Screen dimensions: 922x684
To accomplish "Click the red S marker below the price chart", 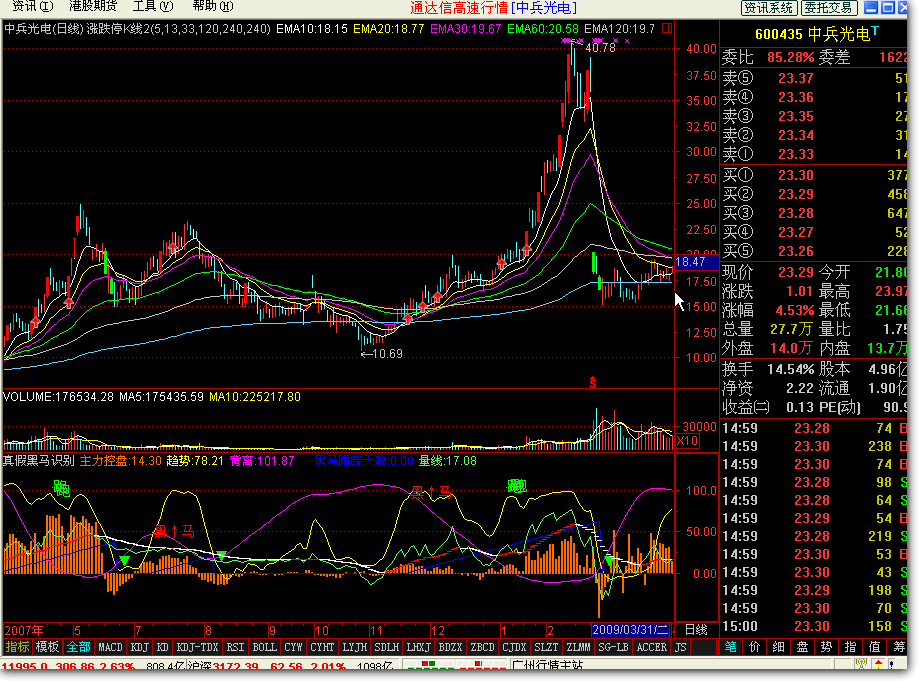I will tap(593, 382).
